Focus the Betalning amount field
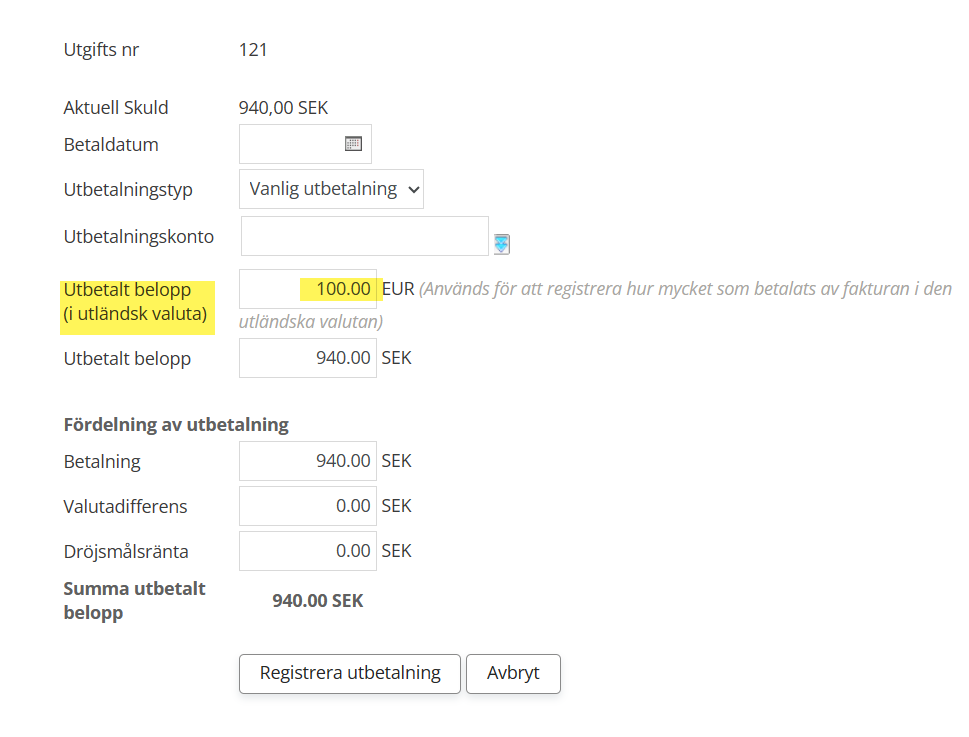 pyautogui.click(x=308, y=461)
